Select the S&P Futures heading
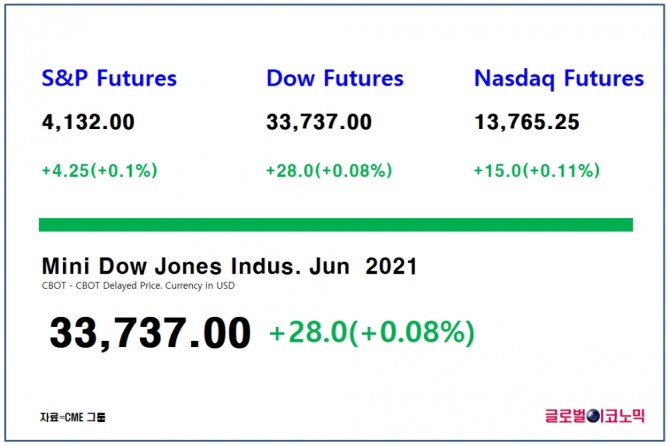Image resolution: width=670 pixels, height=446 pixels. coord(109,78)
